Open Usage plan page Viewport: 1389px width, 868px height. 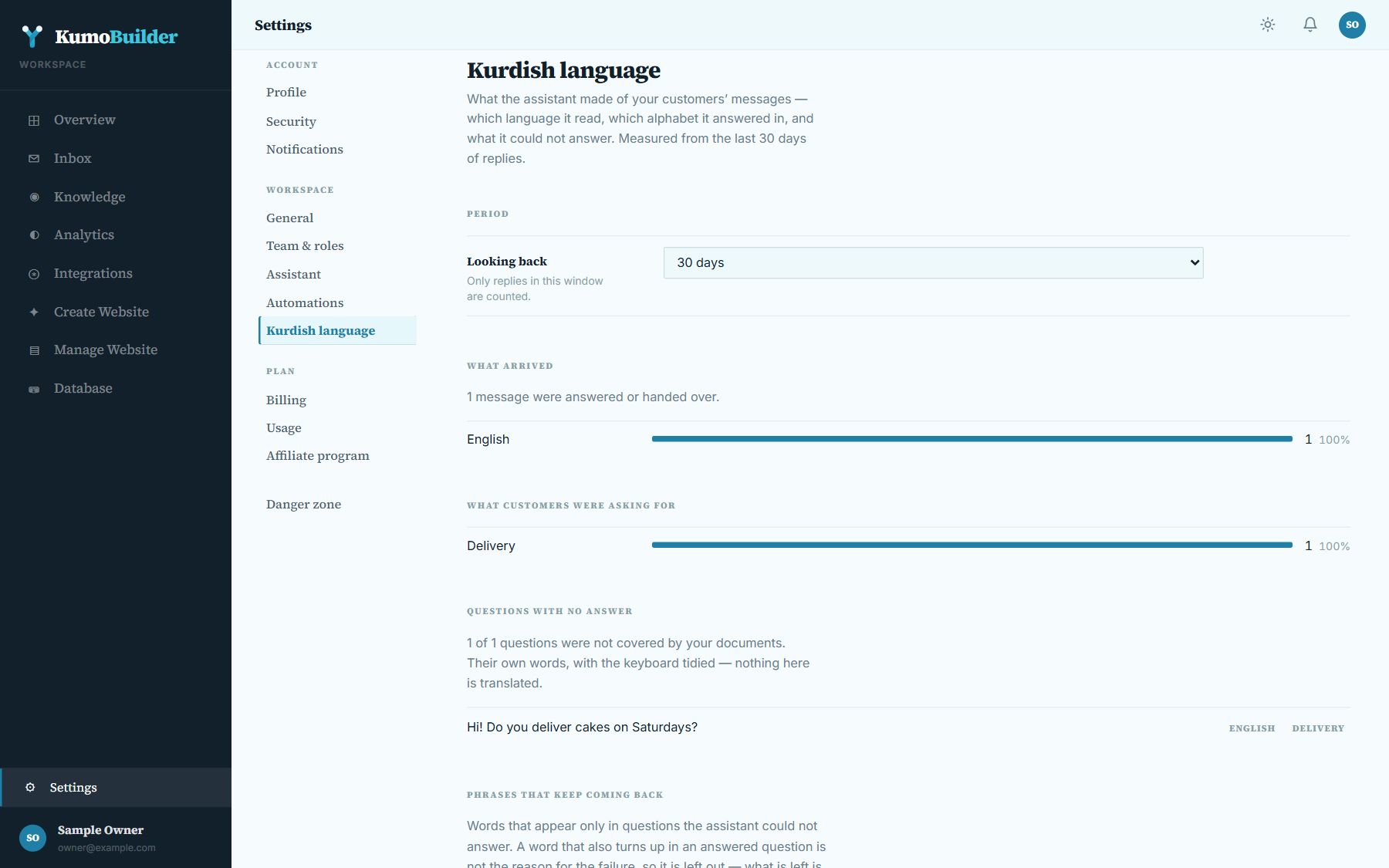[x=284, y=428]
